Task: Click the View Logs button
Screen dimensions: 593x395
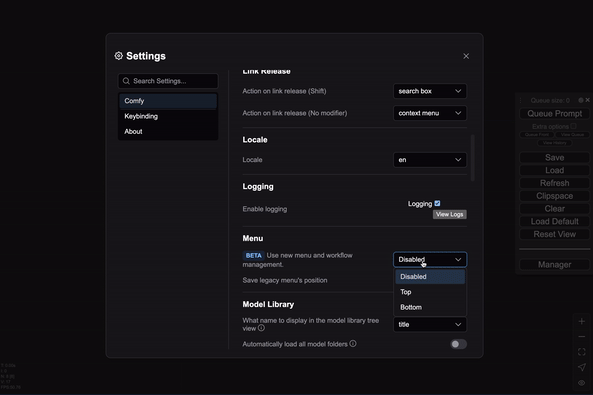Action: tap(450, 215)
